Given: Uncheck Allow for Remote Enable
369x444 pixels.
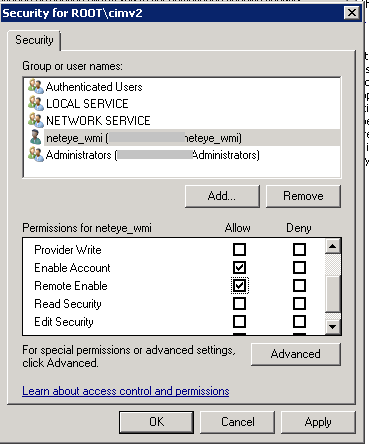Looking at the screenshot, I should (239, 286).
